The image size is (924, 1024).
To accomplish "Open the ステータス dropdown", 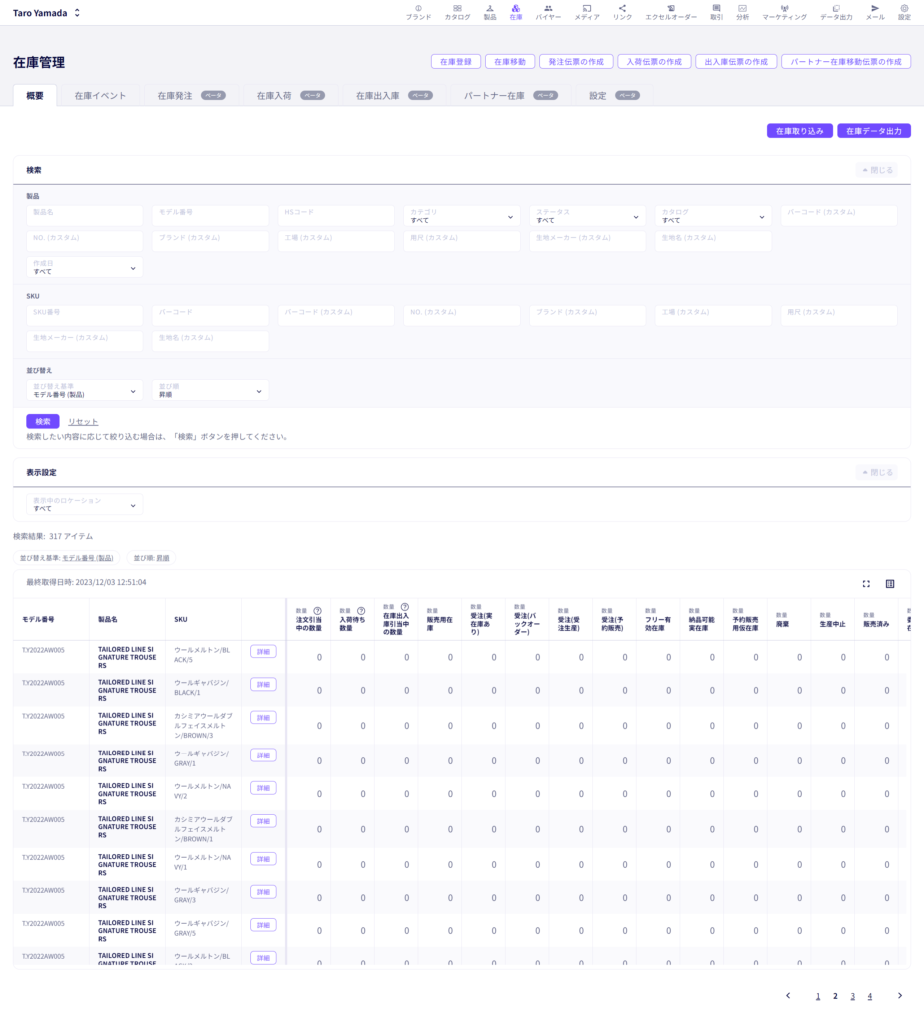I will pos(587,216).
